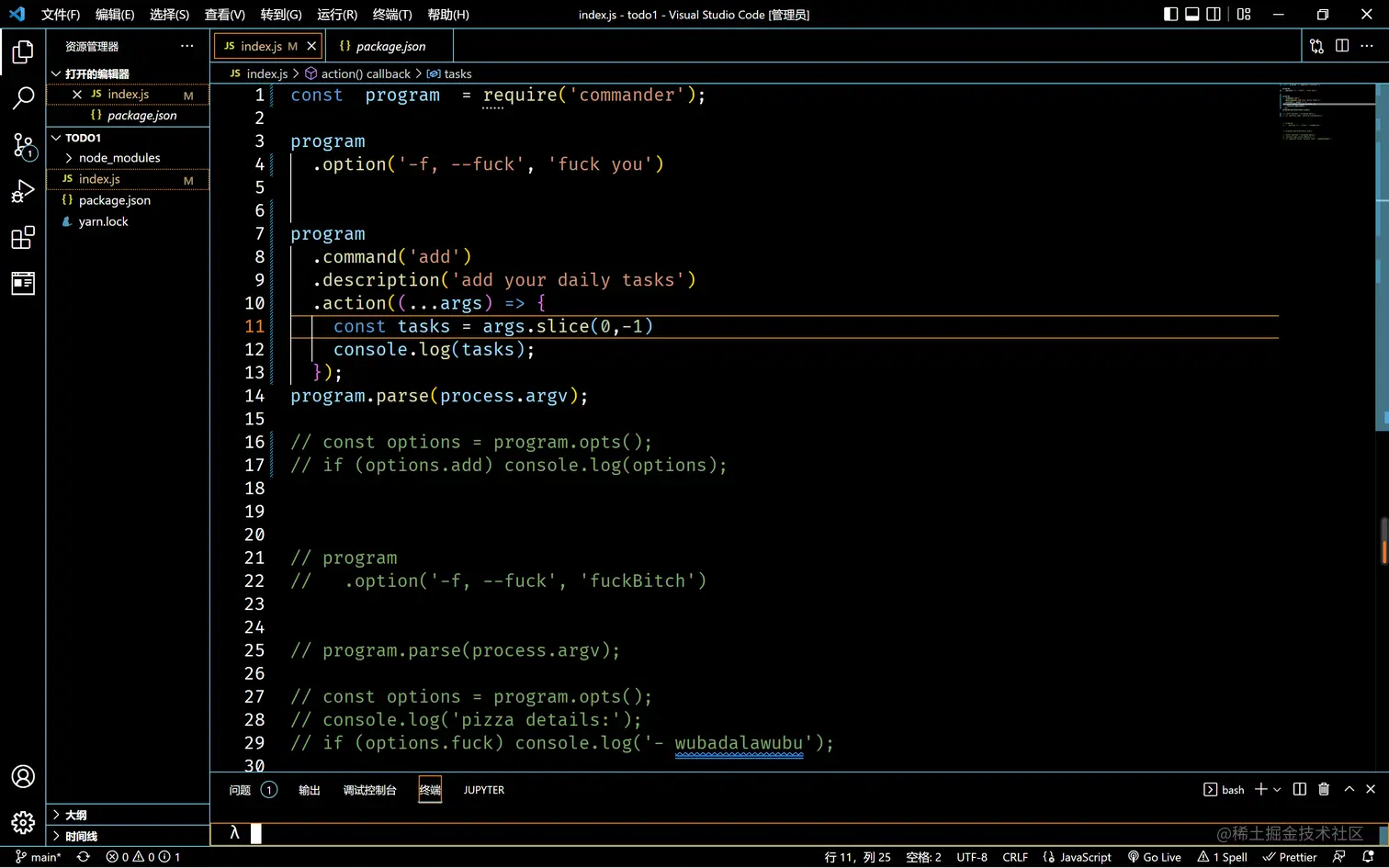Click the Go Live status bar button

[x=1155, y=857]
